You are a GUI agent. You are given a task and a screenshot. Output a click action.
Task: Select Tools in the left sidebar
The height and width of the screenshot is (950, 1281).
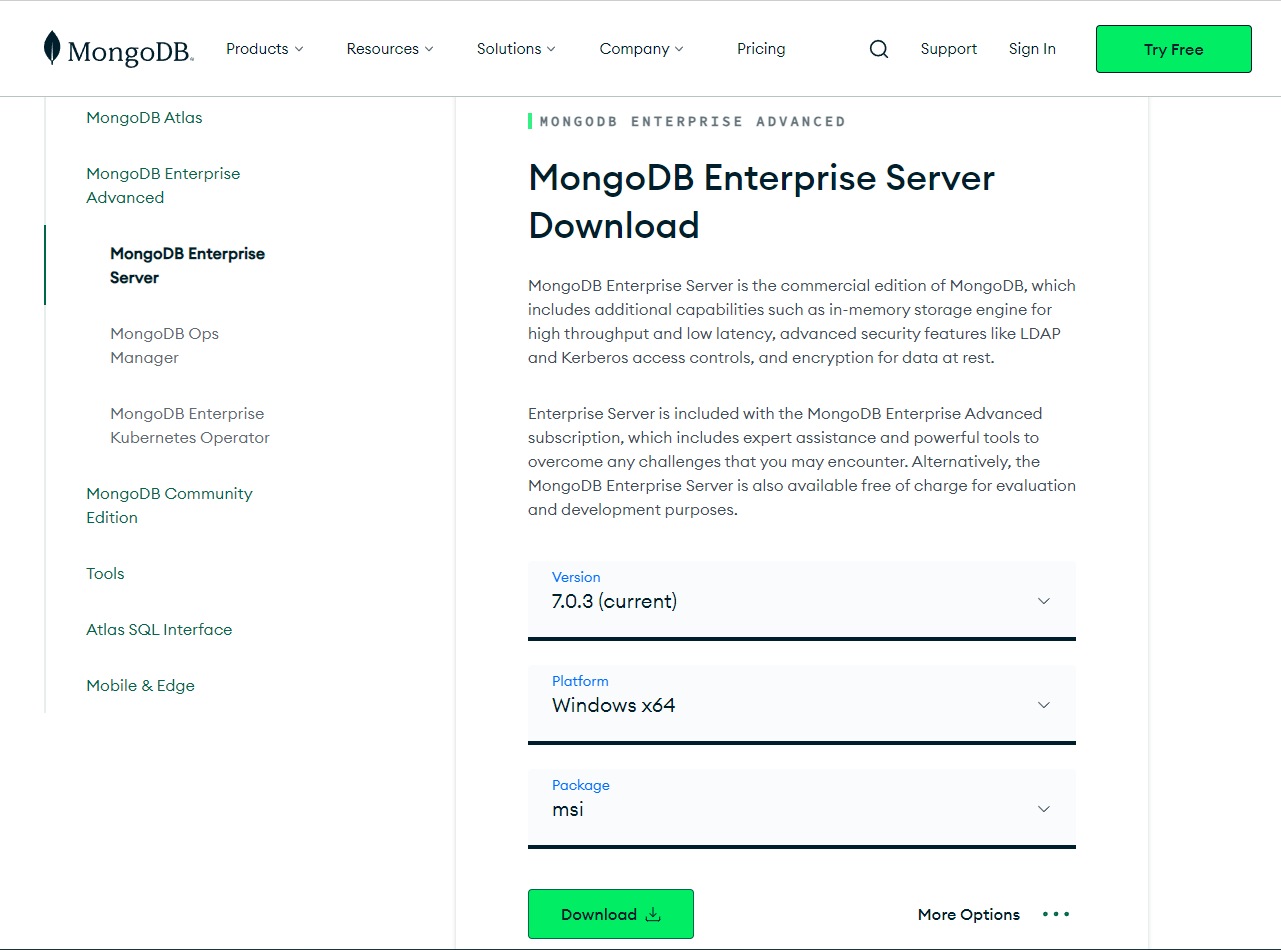tap(105, 573)
